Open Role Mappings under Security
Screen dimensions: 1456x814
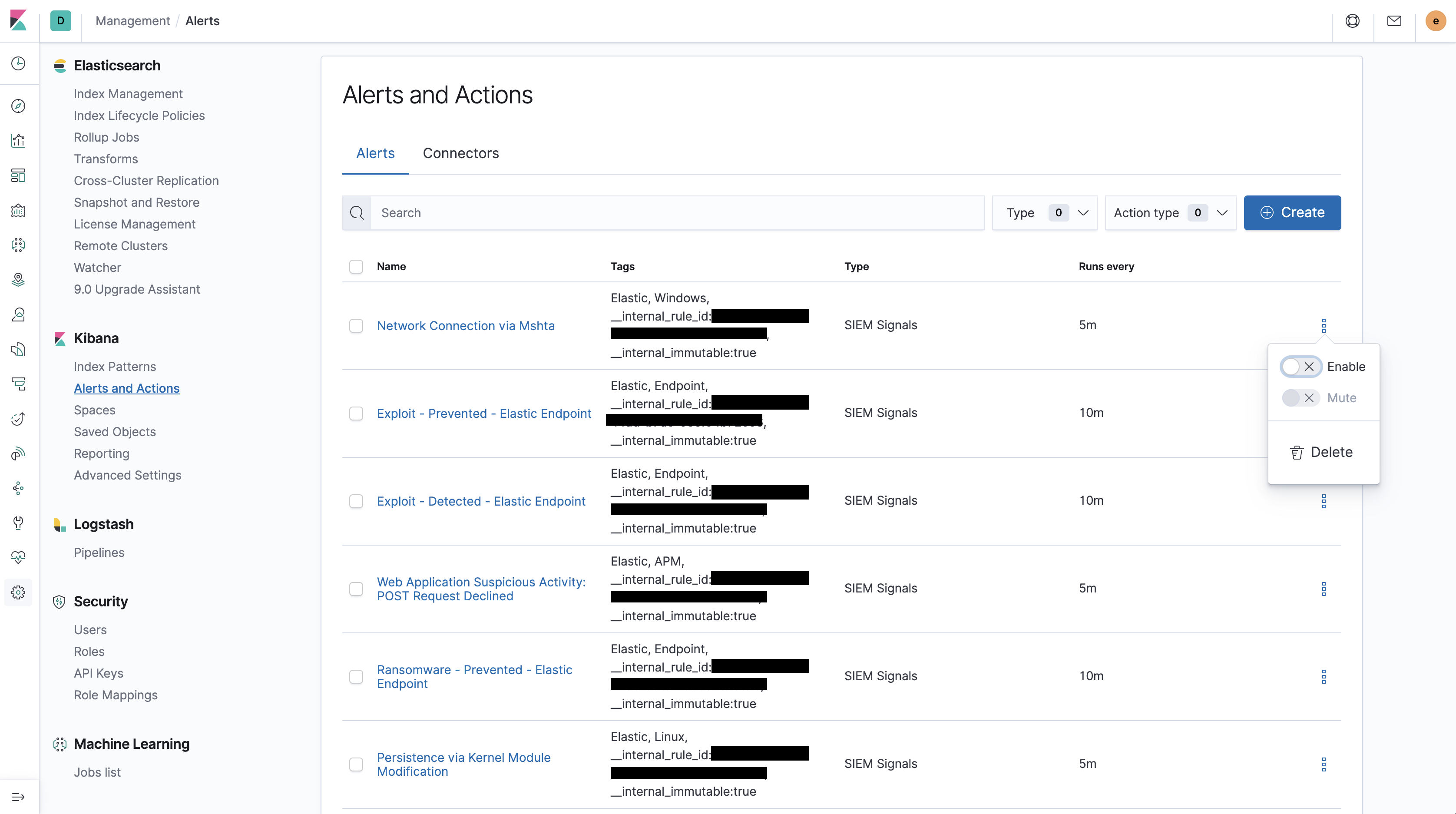tap(116, 695)
